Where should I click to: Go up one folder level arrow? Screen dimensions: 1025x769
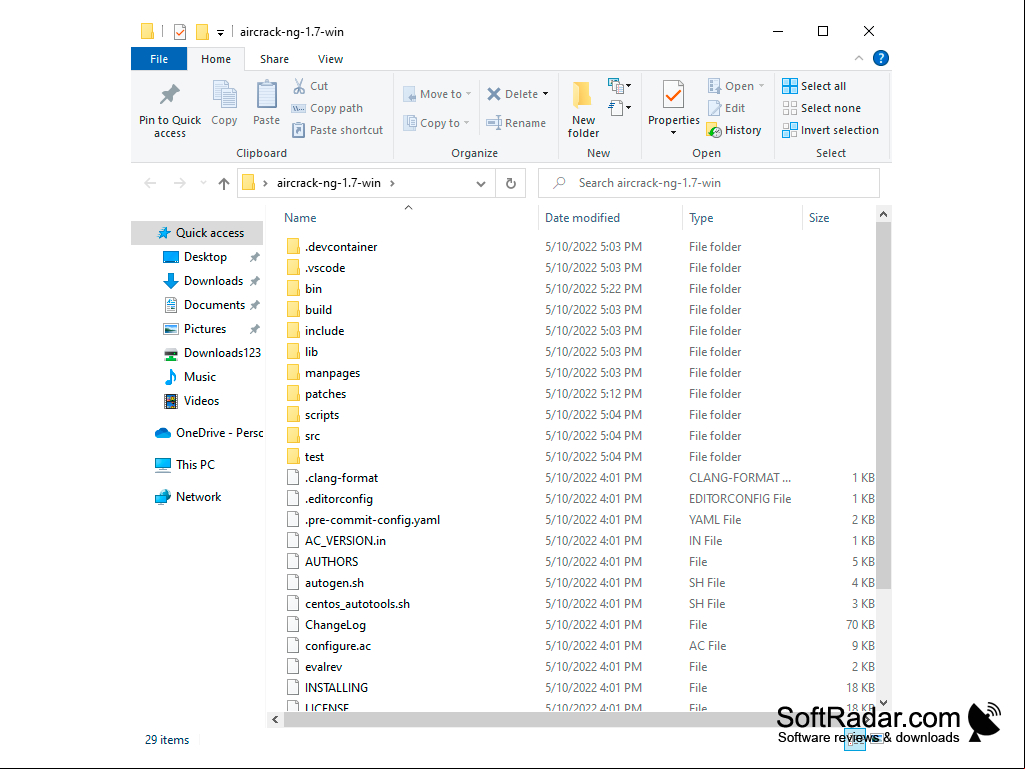pyautogui.click(x=224, y=184)
